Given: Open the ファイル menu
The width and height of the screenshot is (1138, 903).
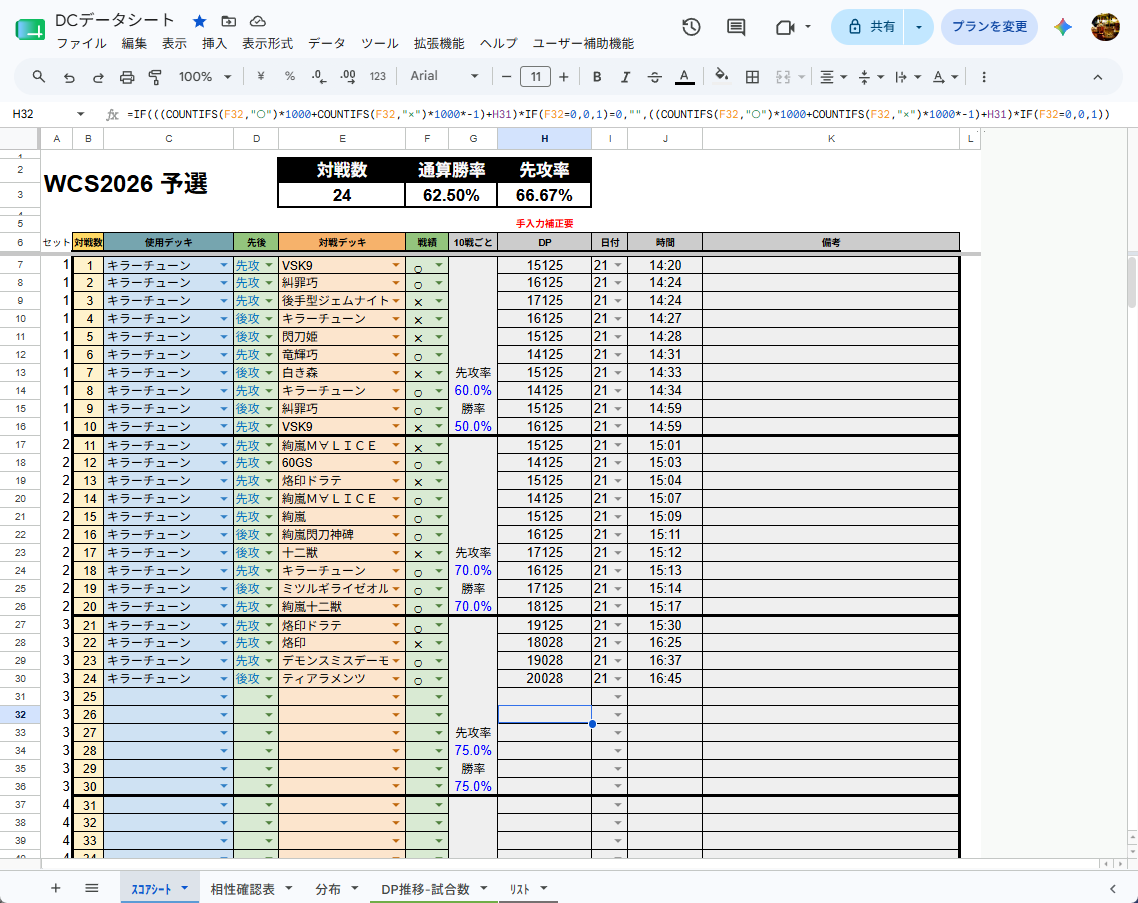Looking at the screenshot, I should pyautogui.click(x=81, y=44).
